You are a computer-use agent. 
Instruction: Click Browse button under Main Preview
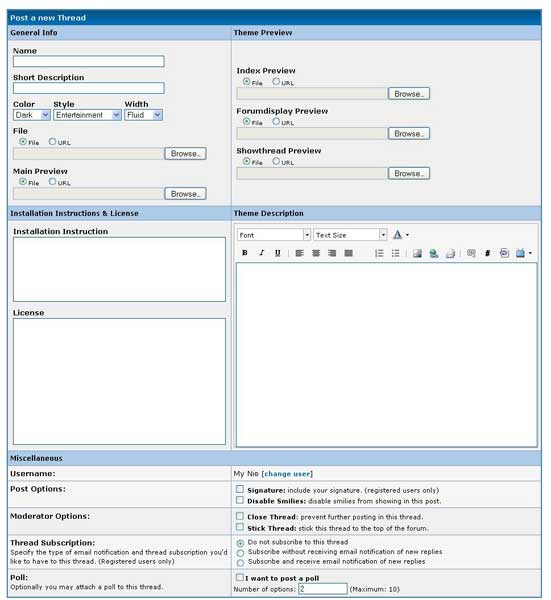coord(186,194)
